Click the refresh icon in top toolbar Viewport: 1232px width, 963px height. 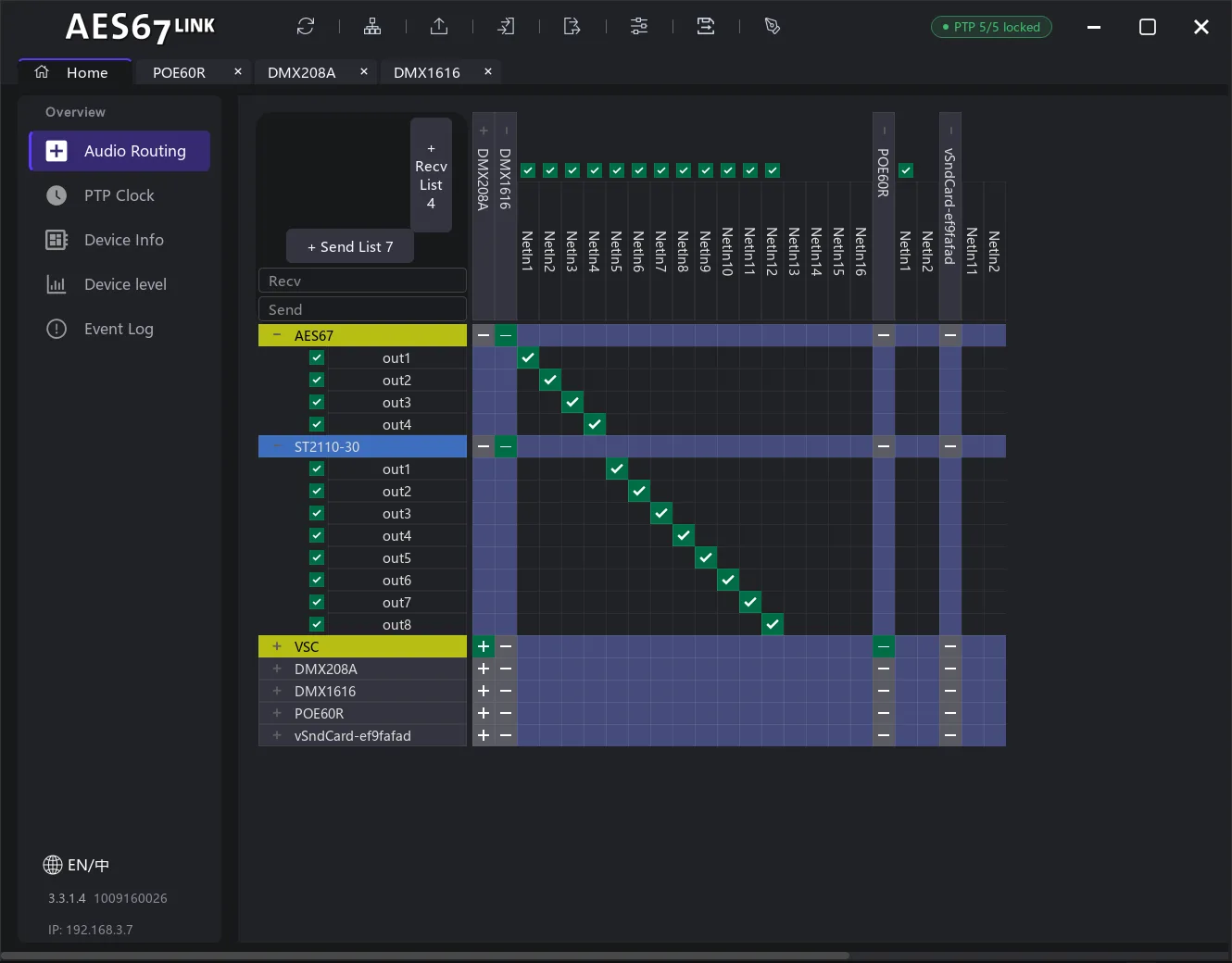[306, 26]
